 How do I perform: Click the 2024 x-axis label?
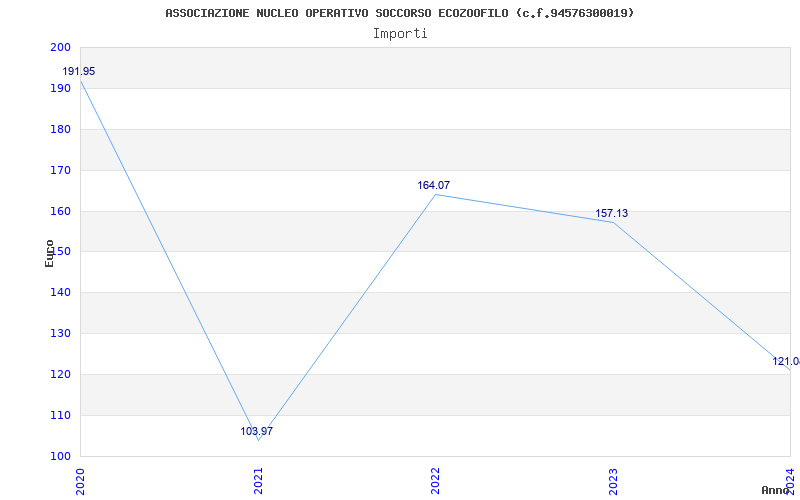[790, 481]
